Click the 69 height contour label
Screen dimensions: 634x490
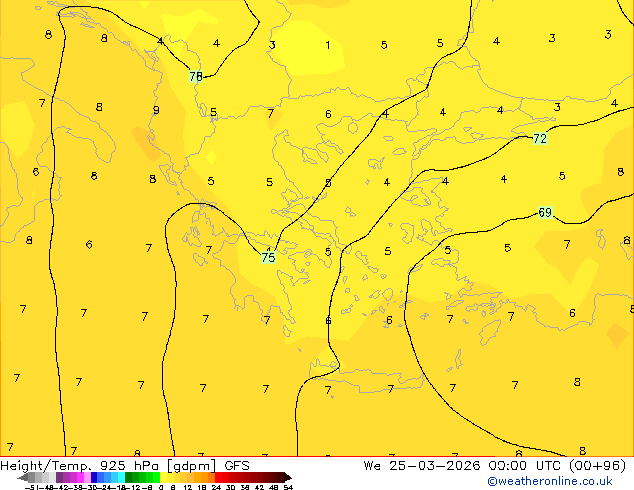click(x=545, y=212)
